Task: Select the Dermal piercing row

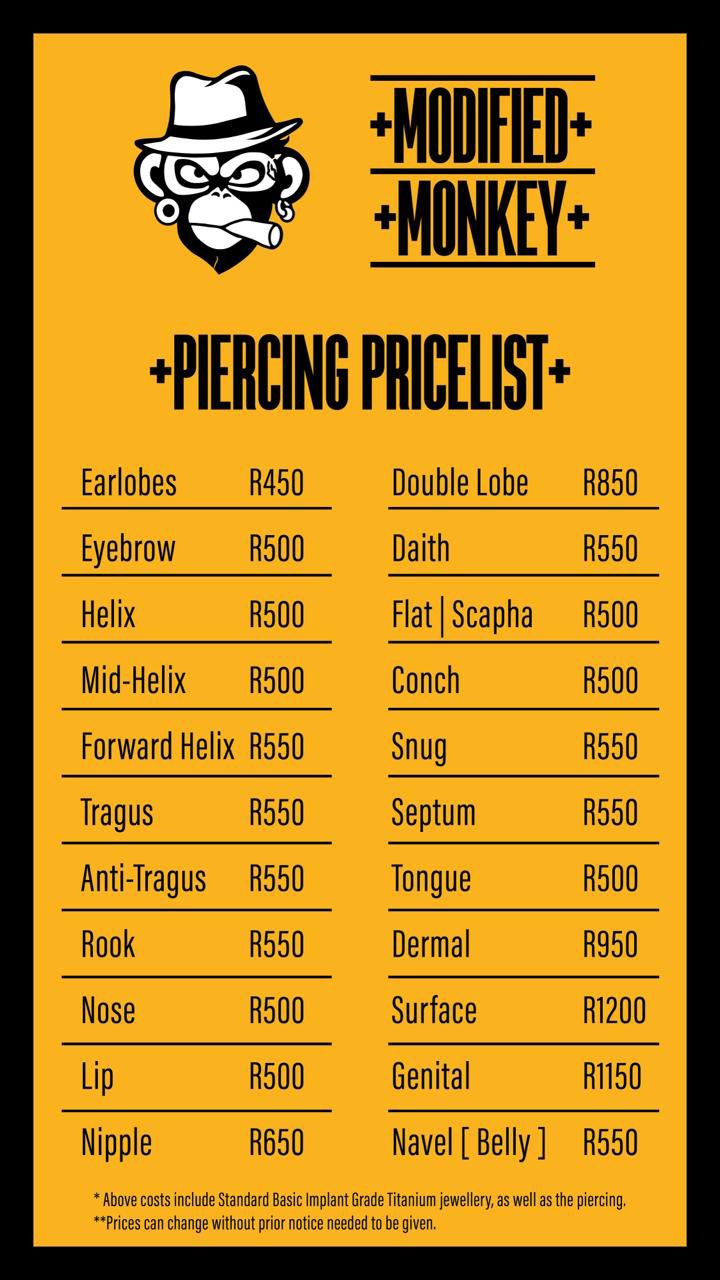Action: click(x=431, y=945)
